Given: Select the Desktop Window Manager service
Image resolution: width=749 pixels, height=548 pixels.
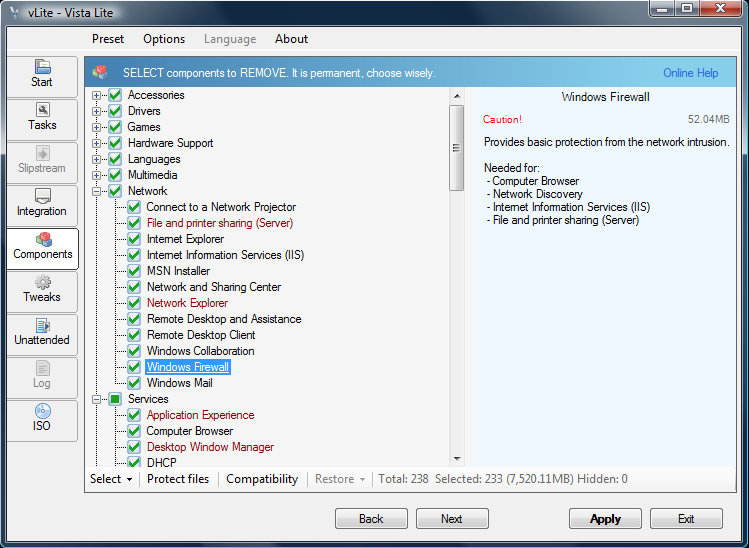Looking at the screenshot, I should [210, 447].
